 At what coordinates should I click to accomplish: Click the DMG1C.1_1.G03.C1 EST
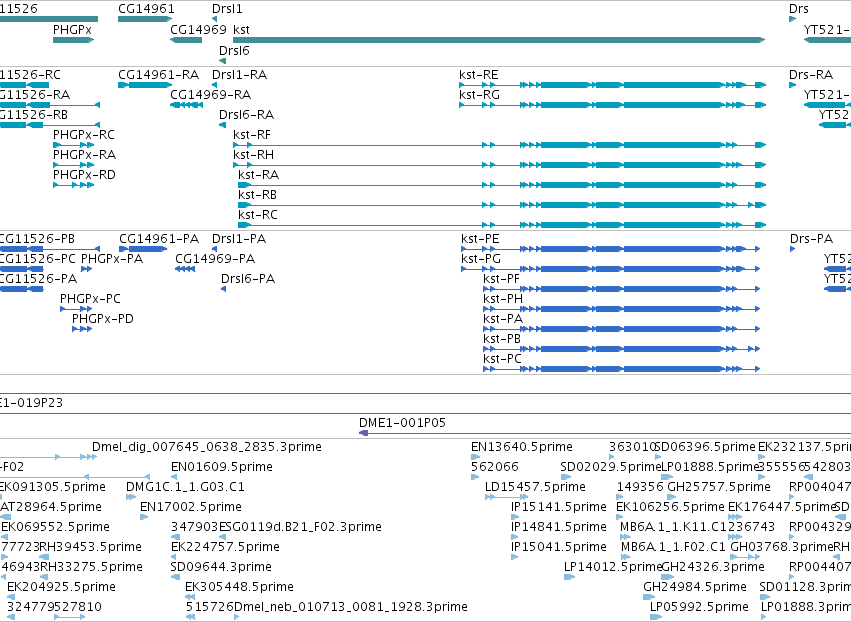130,497
